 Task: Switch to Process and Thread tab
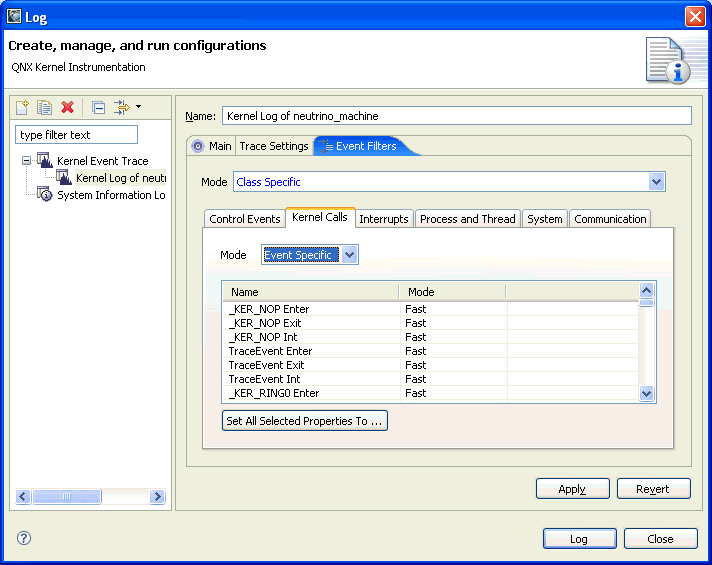click(467, 219)
